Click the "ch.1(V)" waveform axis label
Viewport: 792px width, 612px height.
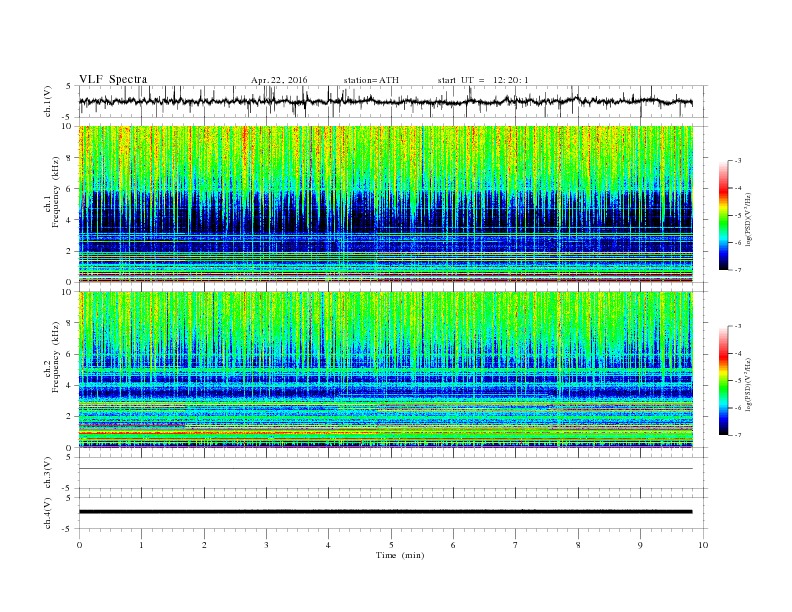coord(48,101)
